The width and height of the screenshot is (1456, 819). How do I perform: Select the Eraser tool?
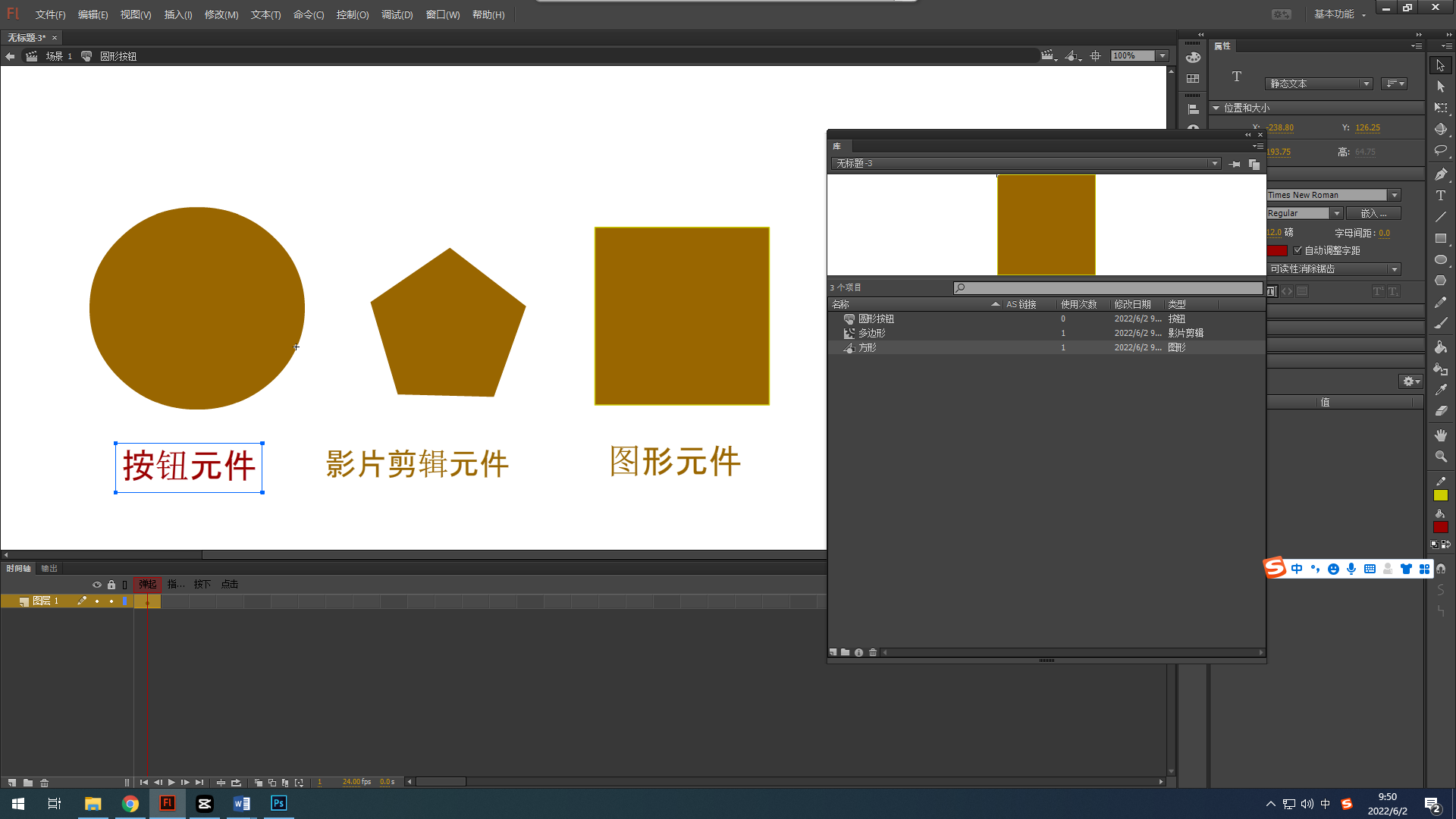1441,410
